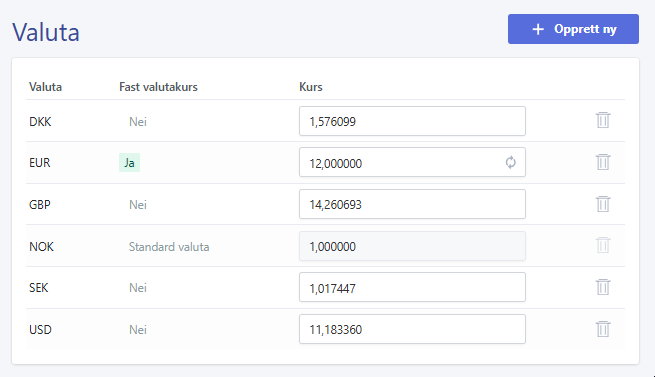Image resolution: width=655 pixels, height=377 pixels.
Task: Edit the EUR rate field 12,000000
Action: click(412, 162)
